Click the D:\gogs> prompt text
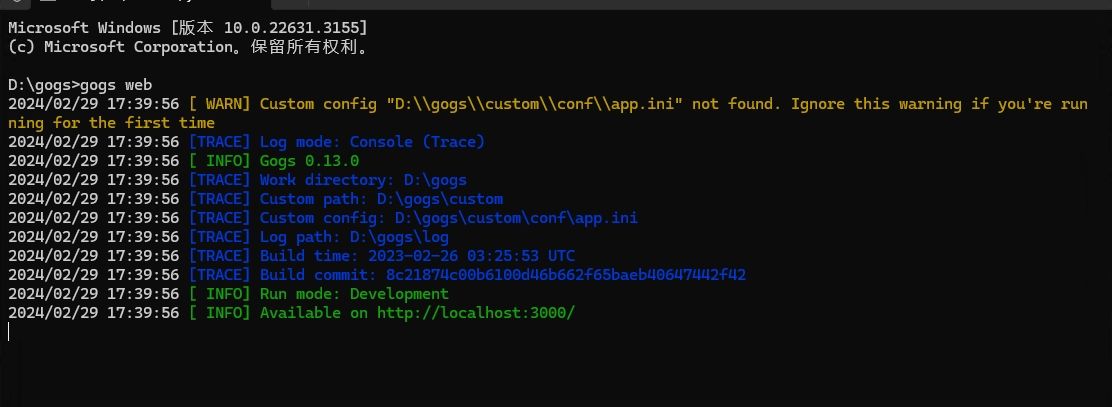 tap(40, 85)
